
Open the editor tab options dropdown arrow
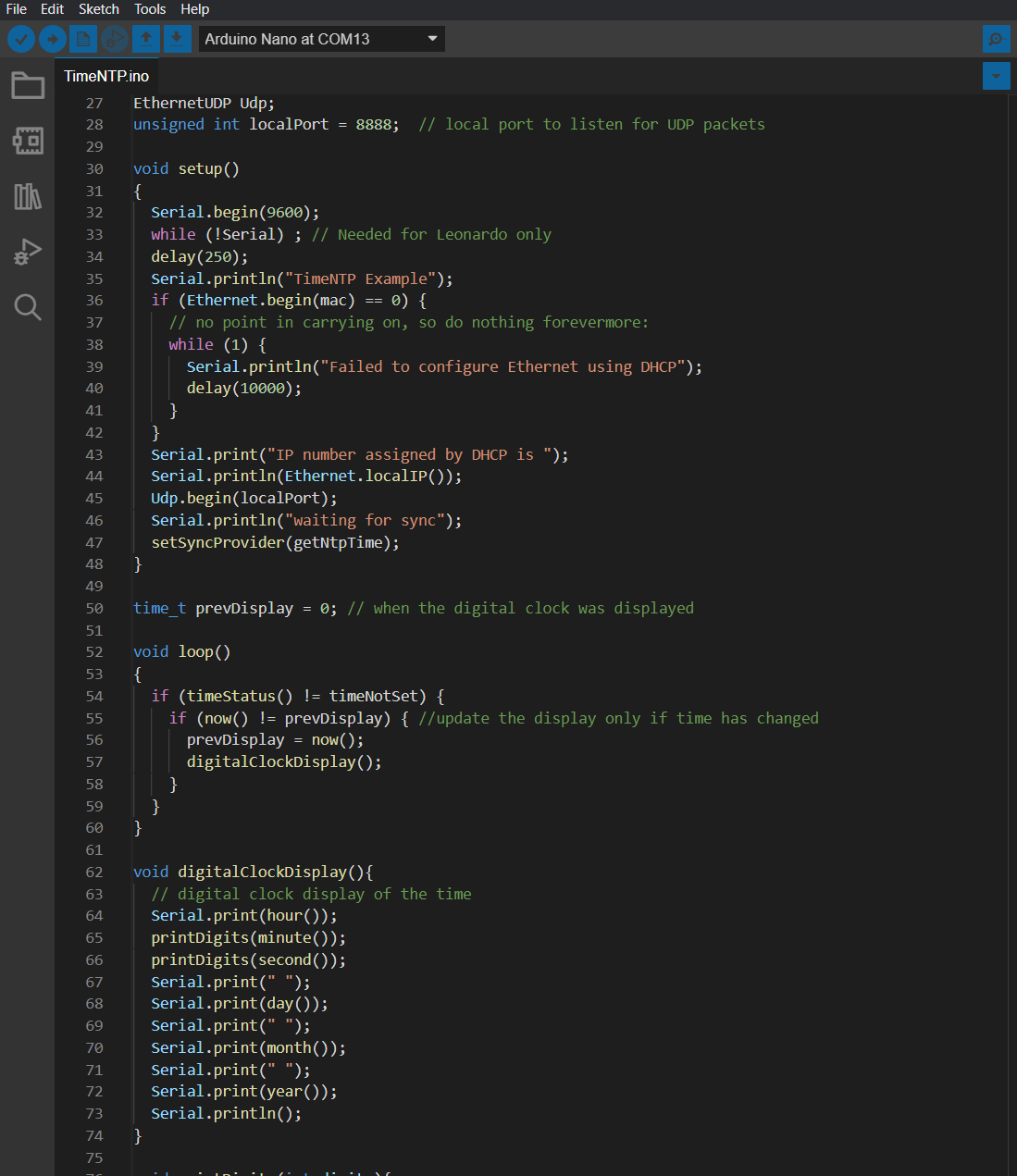996,76
